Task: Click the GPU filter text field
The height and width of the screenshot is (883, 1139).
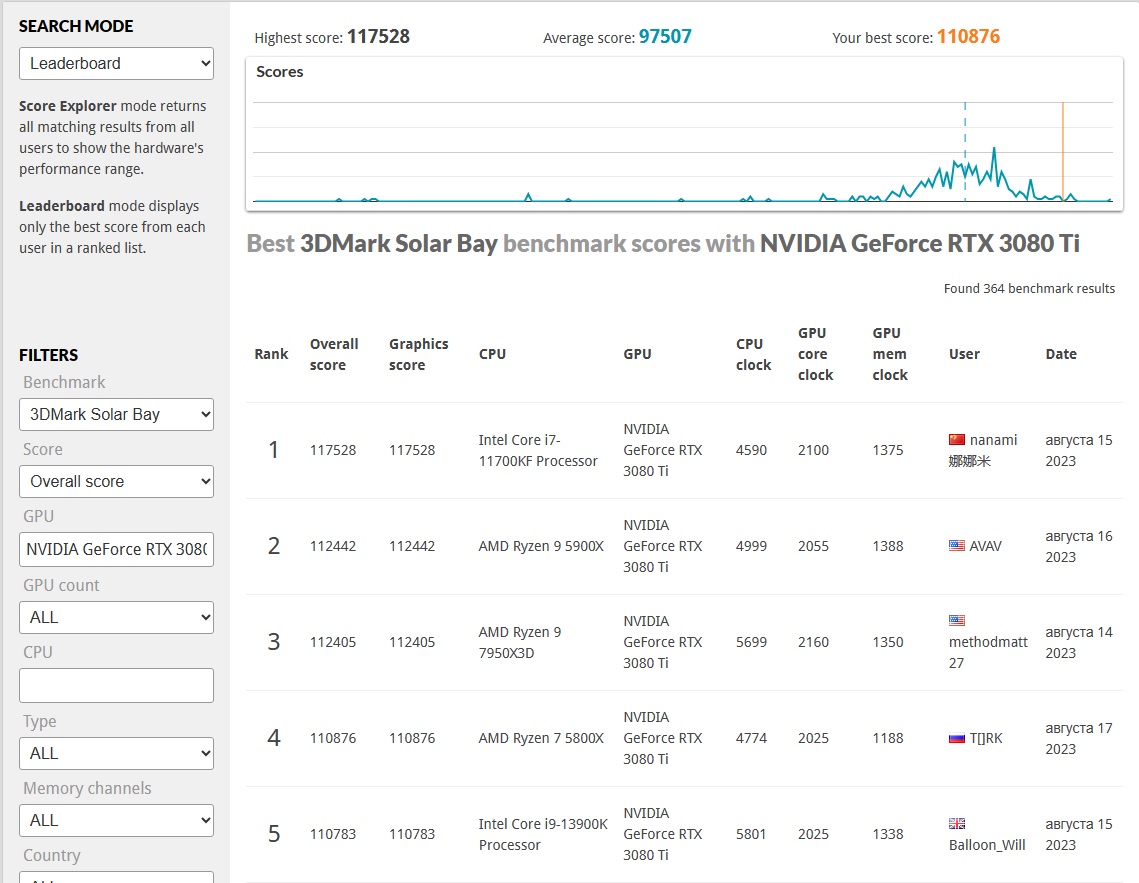Action: click(x=116, y=549)
